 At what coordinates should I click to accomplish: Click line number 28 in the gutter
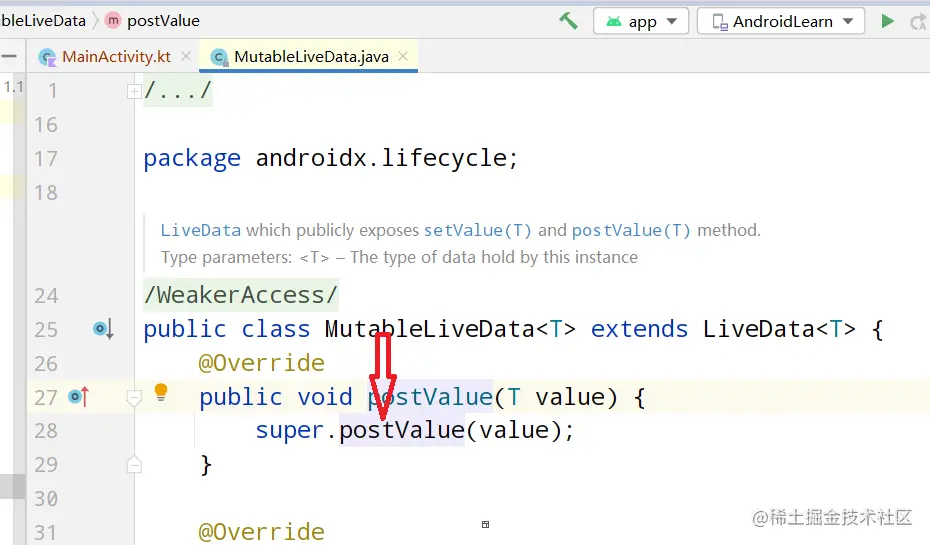click(x=46, y=431)
